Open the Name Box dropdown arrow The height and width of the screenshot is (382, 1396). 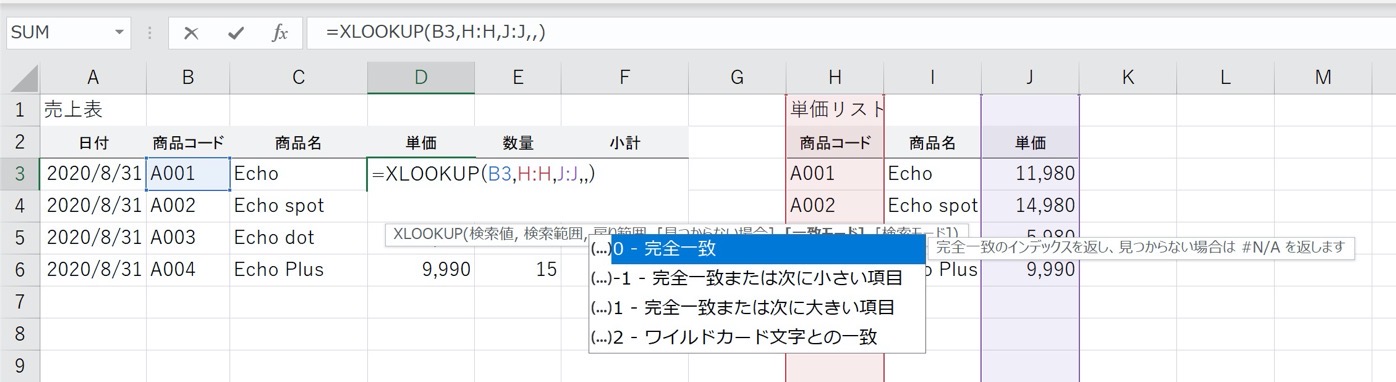120,33
